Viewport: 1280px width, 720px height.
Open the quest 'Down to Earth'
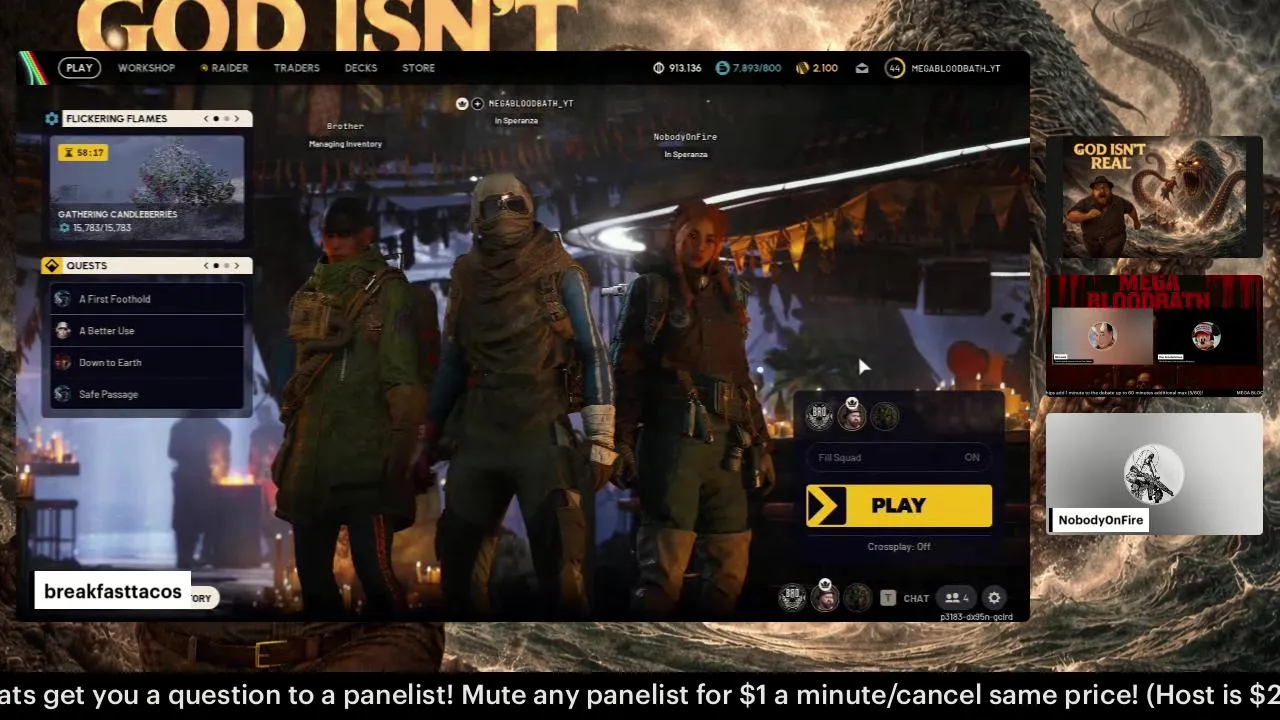(x=147, y=363)
